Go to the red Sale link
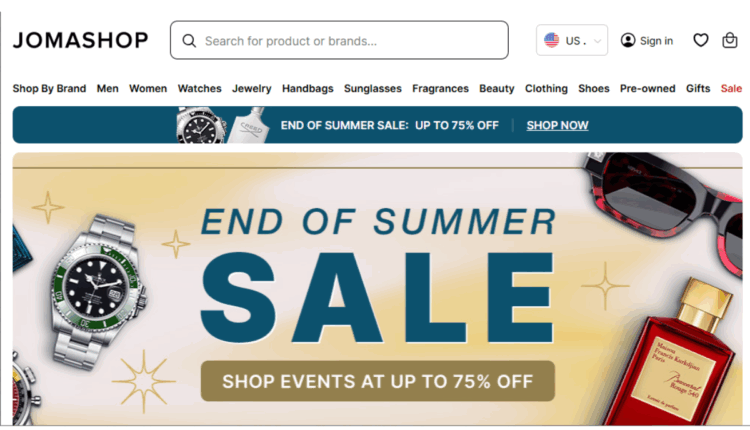 click(731, 88)
